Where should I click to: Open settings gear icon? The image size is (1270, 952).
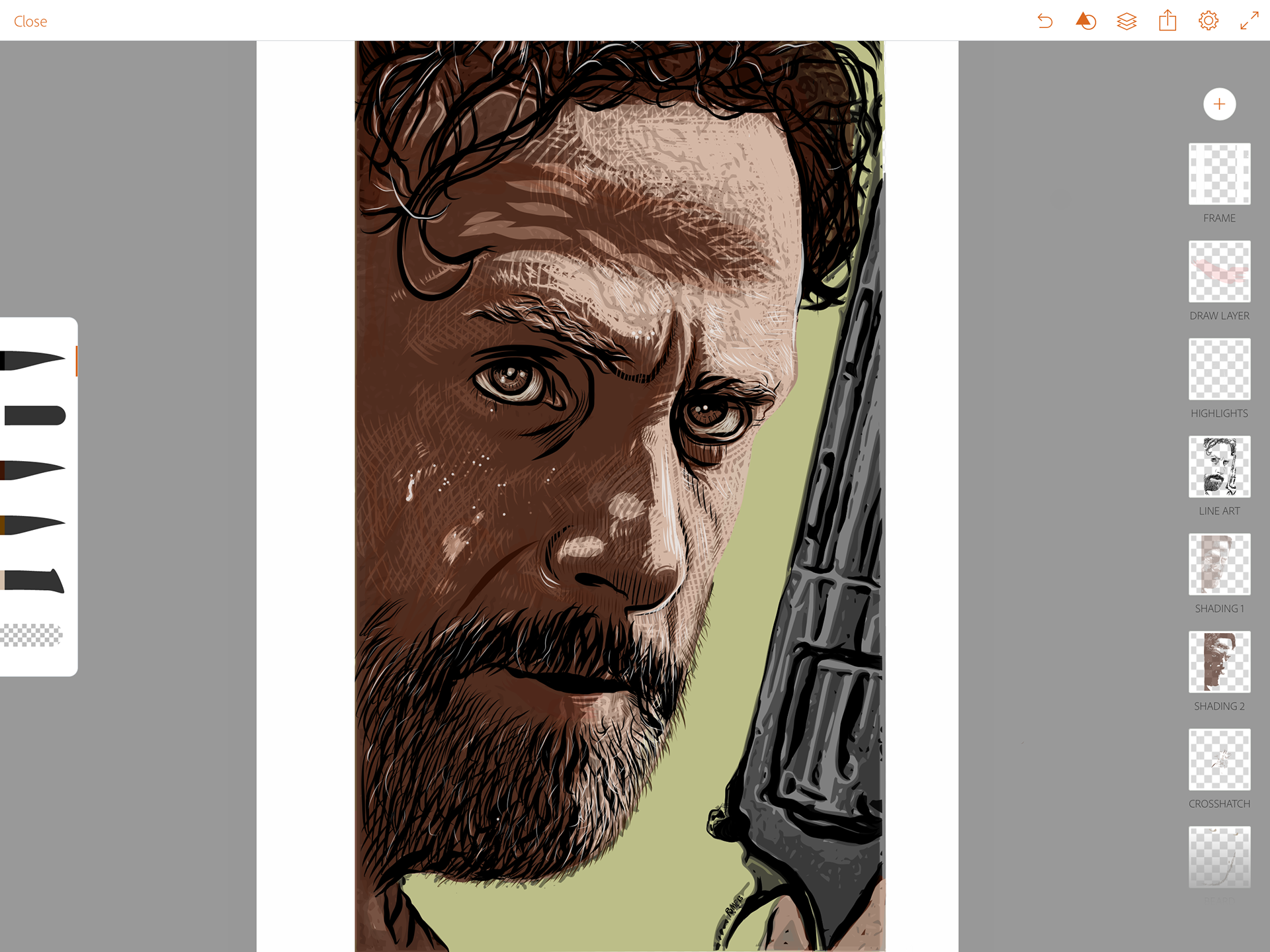pyautogui.click(x=1208, y=21)
